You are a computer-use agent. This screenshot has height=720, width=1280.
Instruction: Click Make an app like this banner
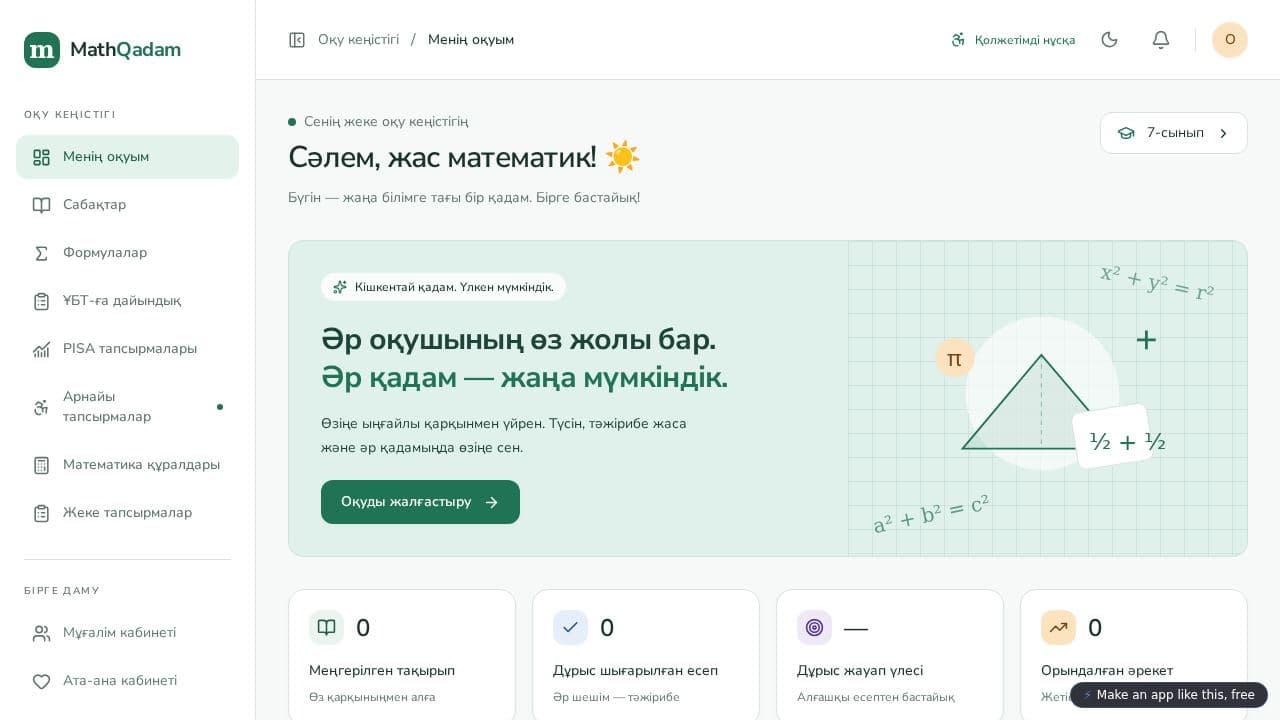[x=1169, y=695]
